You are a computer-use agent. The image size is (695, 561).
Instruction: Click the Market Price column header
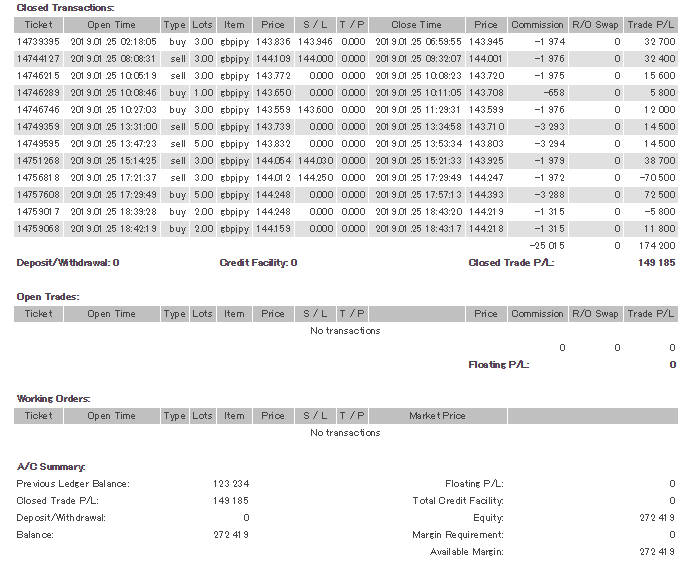pyautogui.click(x=437, y=415)
